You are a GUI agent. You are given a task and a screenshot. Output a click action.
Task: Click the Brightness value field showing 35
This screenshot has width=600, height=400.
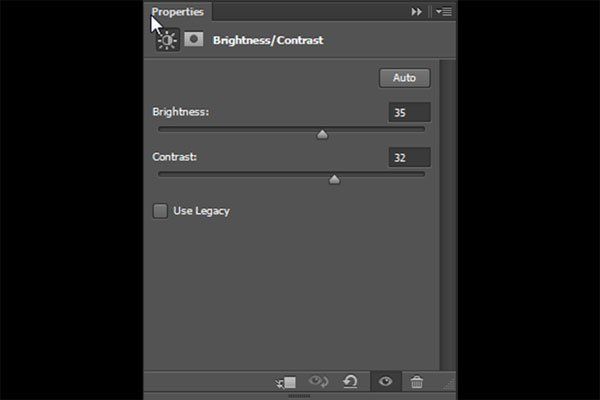tap(409, 113)
